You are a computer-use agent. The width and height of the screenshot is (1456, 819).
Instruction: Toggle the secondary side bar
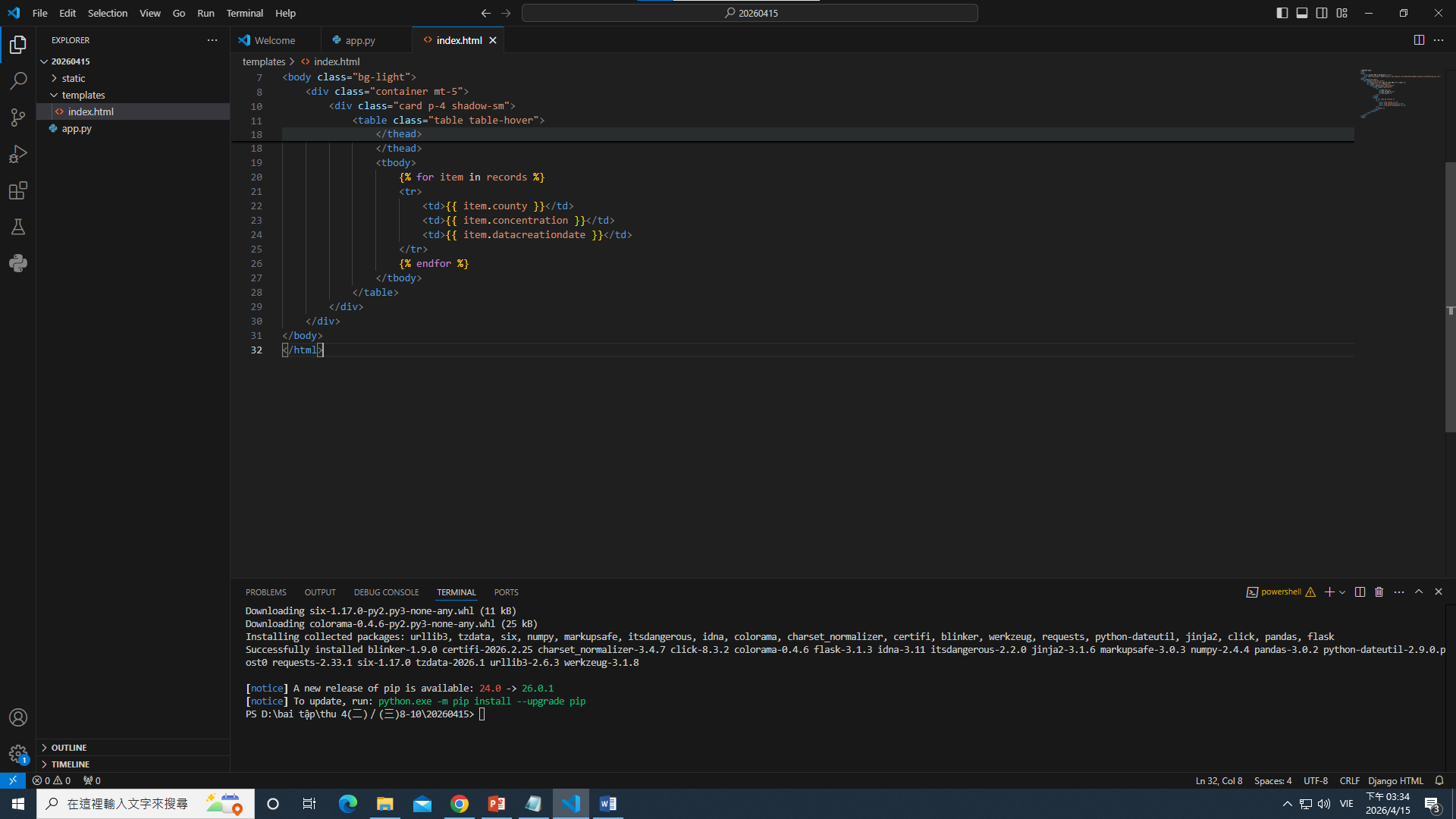1322,13
